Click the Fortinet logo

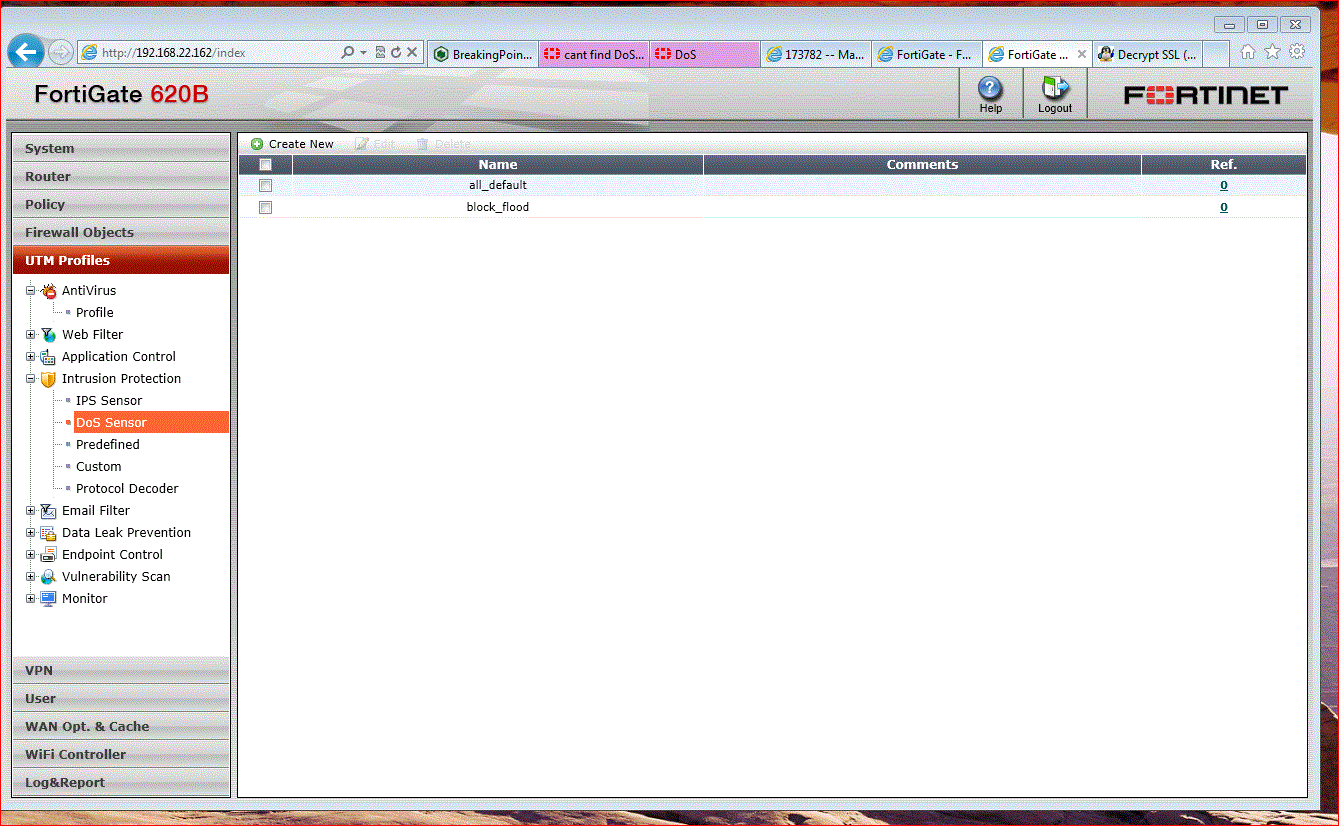[x=1206, y=96]
